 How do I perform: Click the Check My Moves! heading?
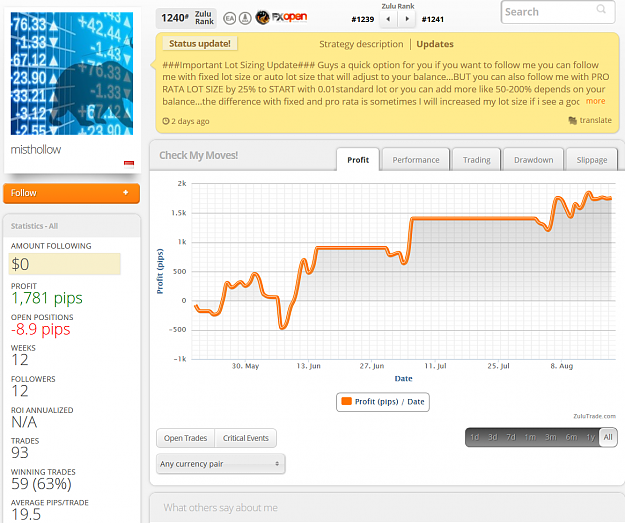pyautogui.click(x=199, y=155)
